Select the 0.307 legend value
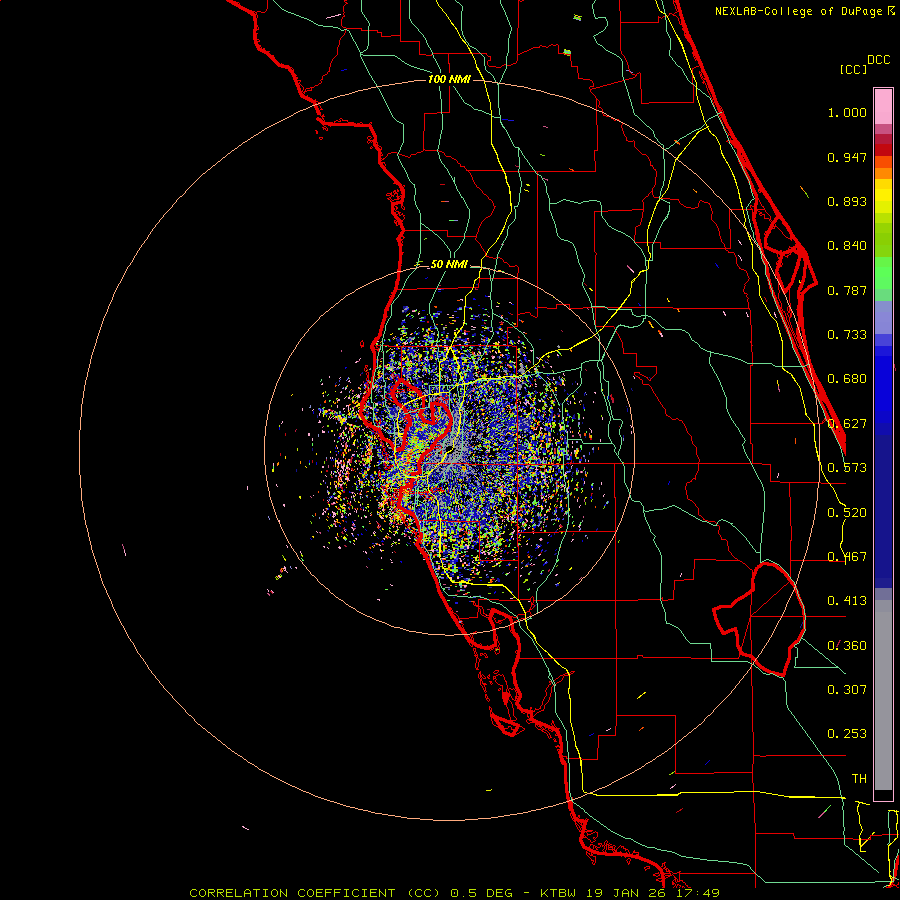The width and height of the screenshot is (900, 900). point(847,689)
